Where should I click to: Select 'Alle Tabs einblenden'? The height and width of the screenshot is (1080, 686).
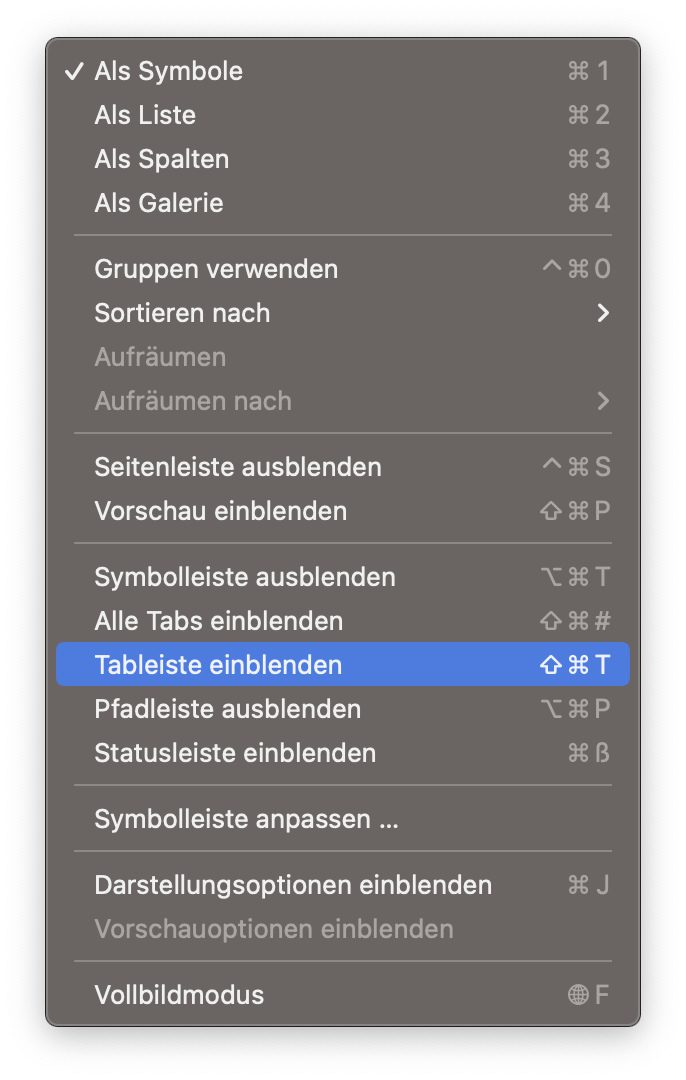pos(218,621)
